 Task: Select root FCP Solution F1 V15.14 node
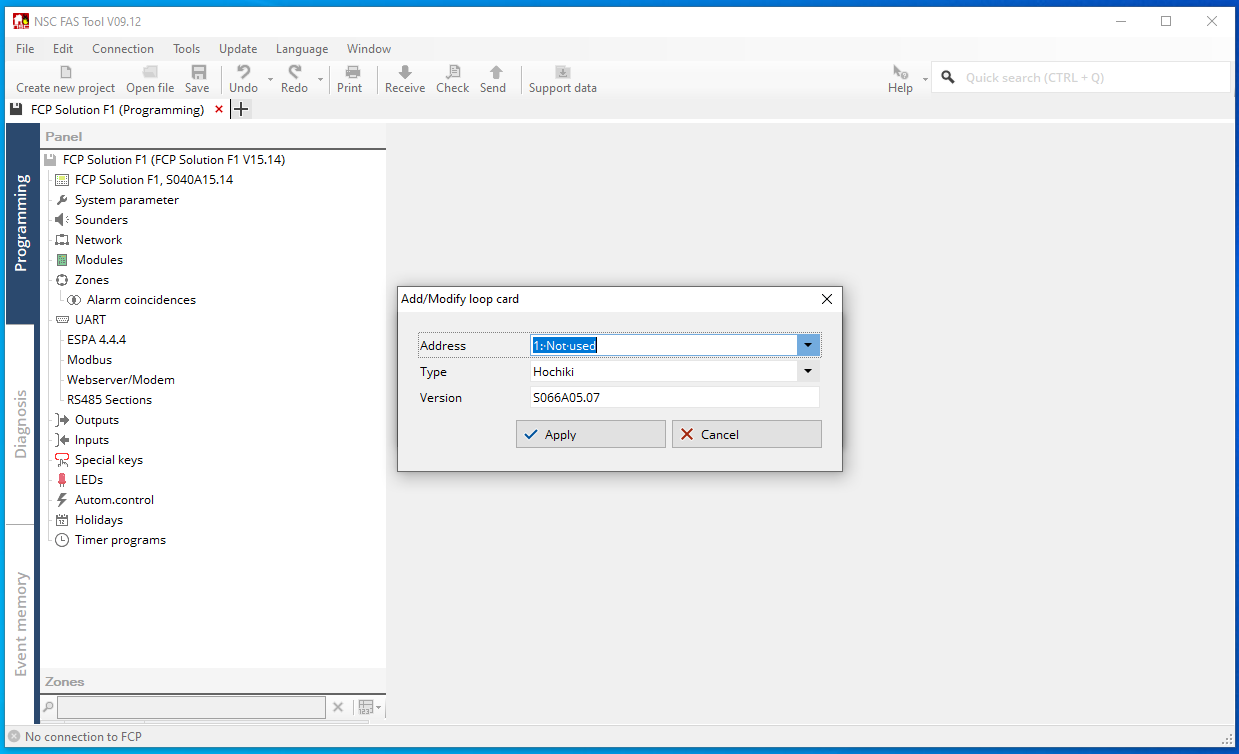[x=174, y=159]
